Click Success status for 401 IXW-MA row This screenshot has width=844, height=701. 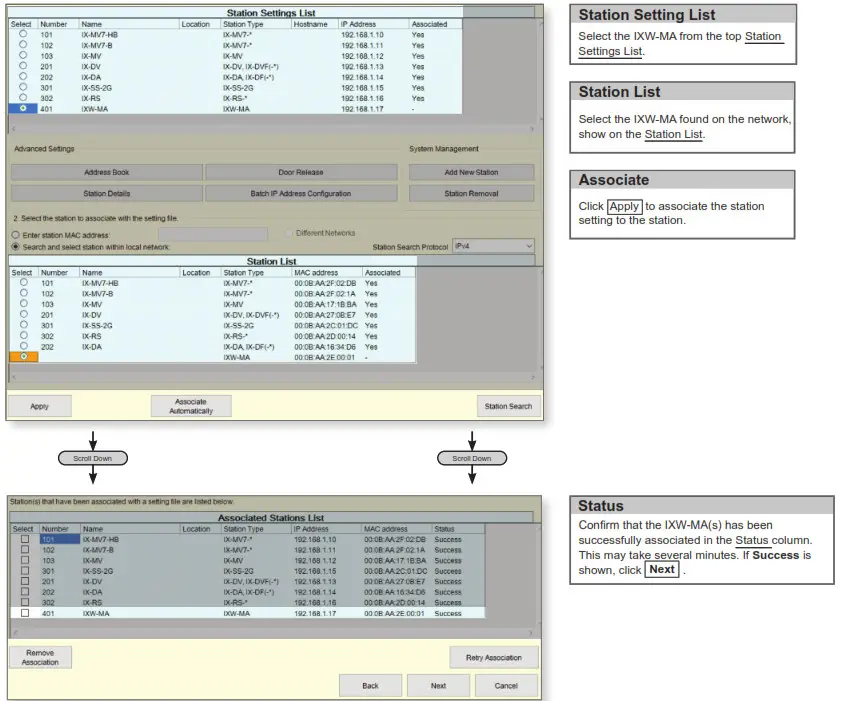[x=448, y=613]
